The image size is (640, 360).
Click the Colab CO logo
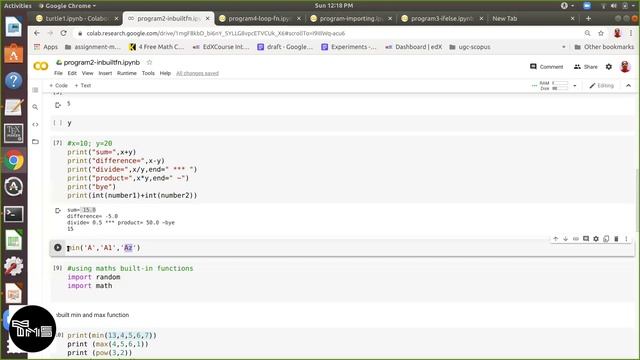coord(40,66)
